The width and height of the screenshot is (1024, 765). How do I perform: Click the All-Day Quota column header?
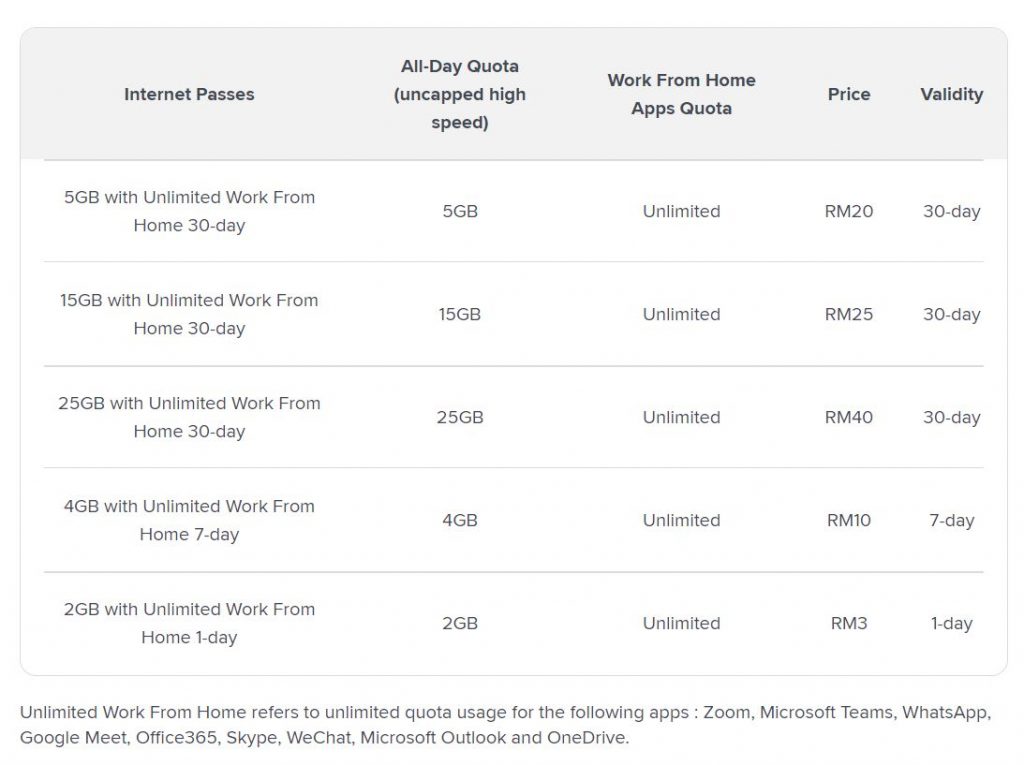pos(460,94)
